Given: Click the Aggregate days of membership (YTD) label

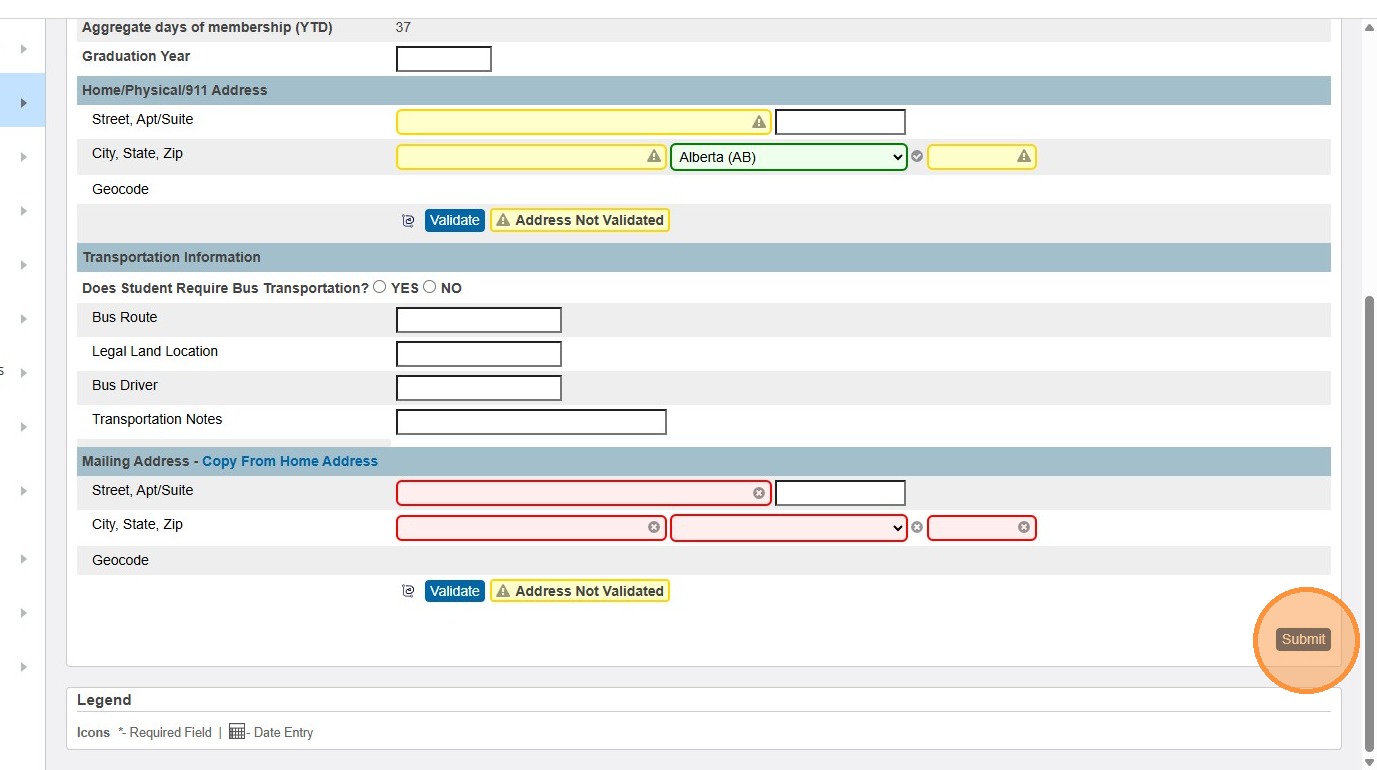Looking at the screenshot, I should pyautogui.click(x=207, y=27).
